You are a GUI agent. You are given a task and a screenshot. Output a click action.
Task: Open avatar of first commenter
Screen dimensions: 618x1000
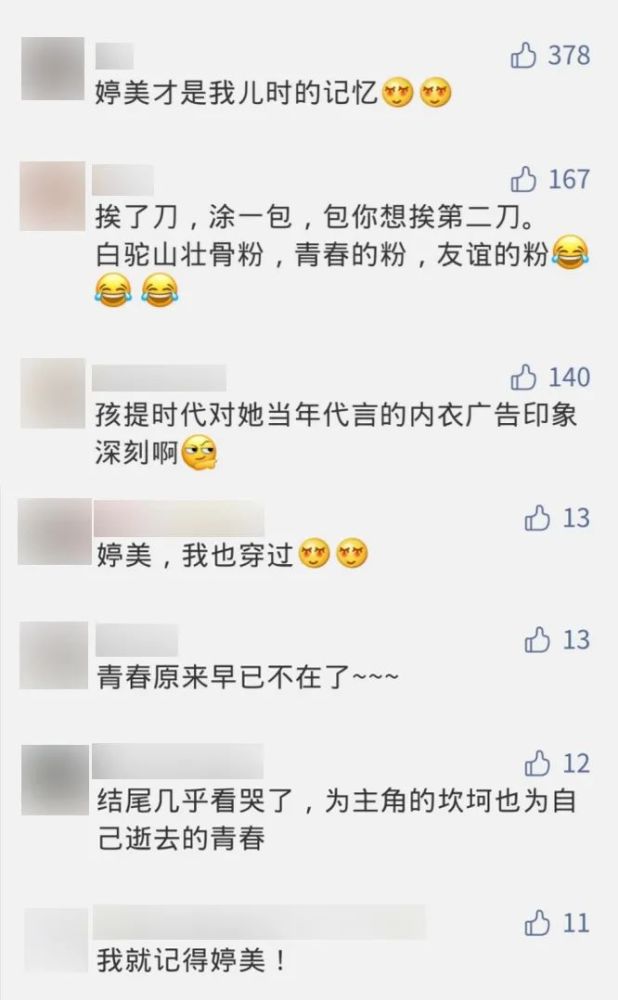tap(52, 69)
